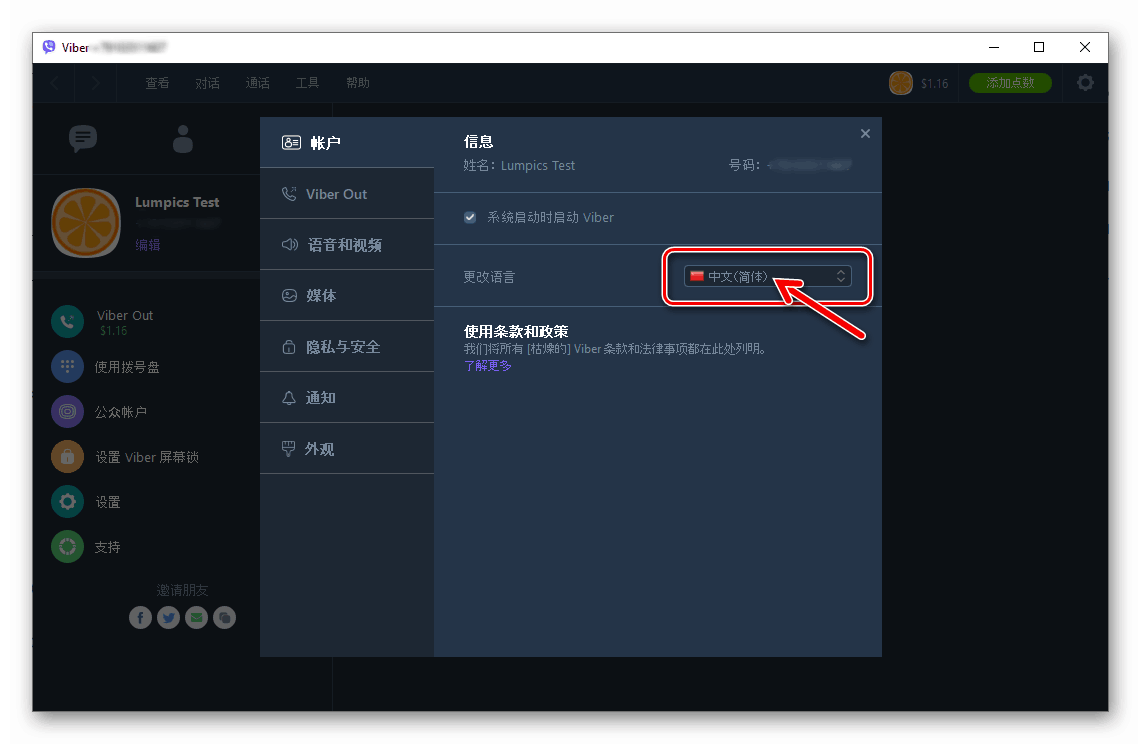The image size is (1141, 744).
Task: Open the 查看 menu
Action: coord(157,83)
